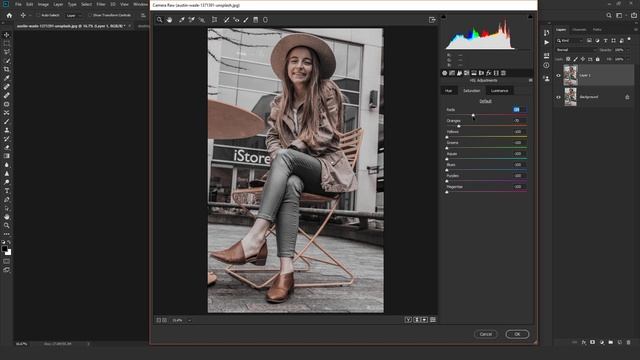Toggle shadow clipping warning on histogram
640x360 pixels.
click(x=443, y=17)
